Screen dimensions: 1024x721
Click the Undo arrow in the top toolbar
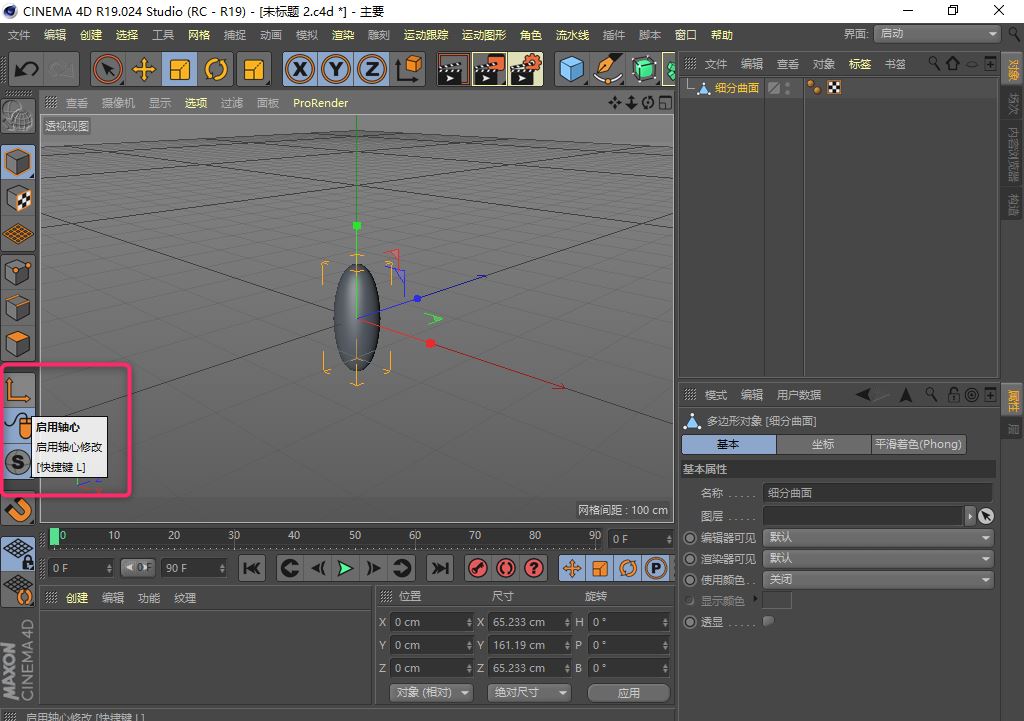click(27, 69)
